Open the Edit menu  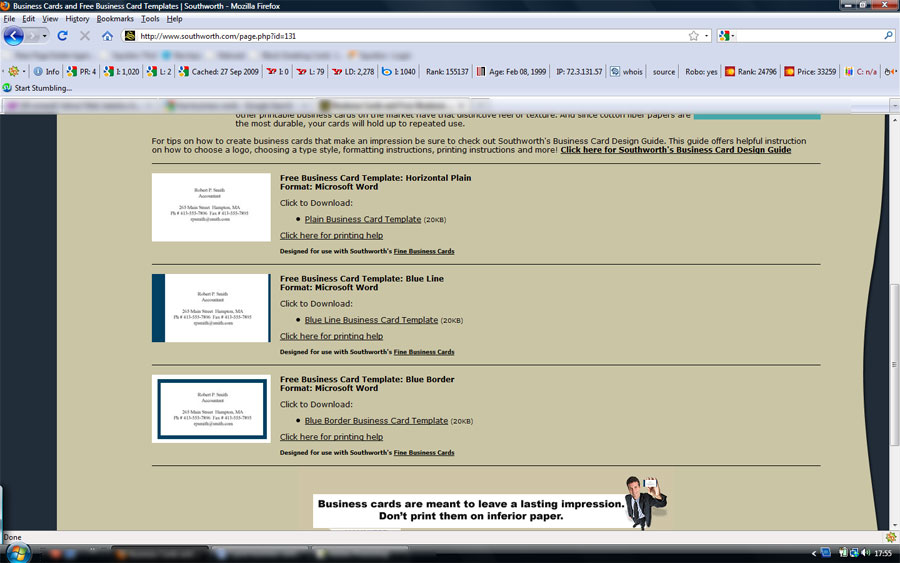pyautogui.click(x=29, y=18)
